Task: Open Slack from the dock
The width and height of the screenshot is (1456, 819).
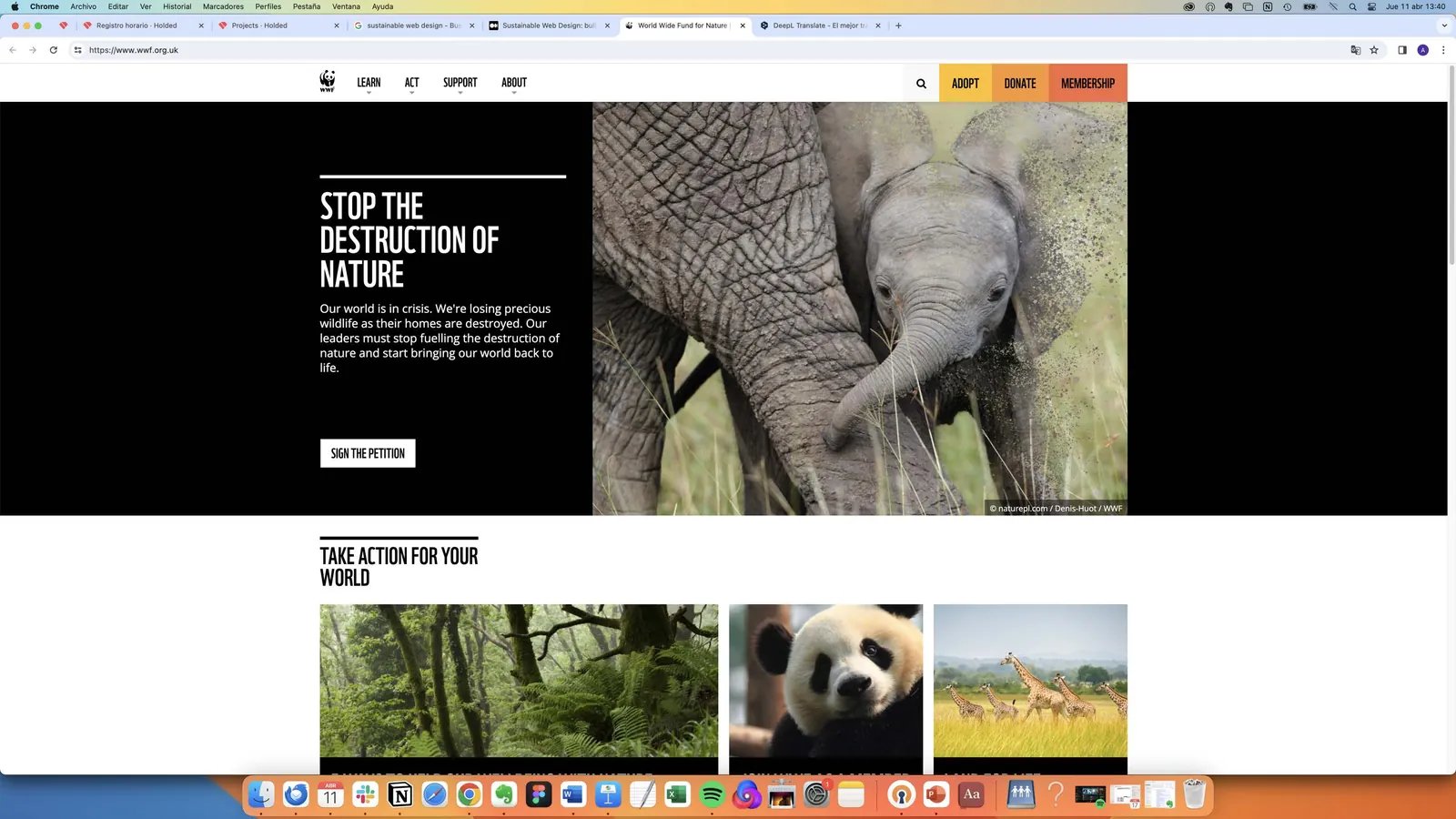Action: pos(365,794)
